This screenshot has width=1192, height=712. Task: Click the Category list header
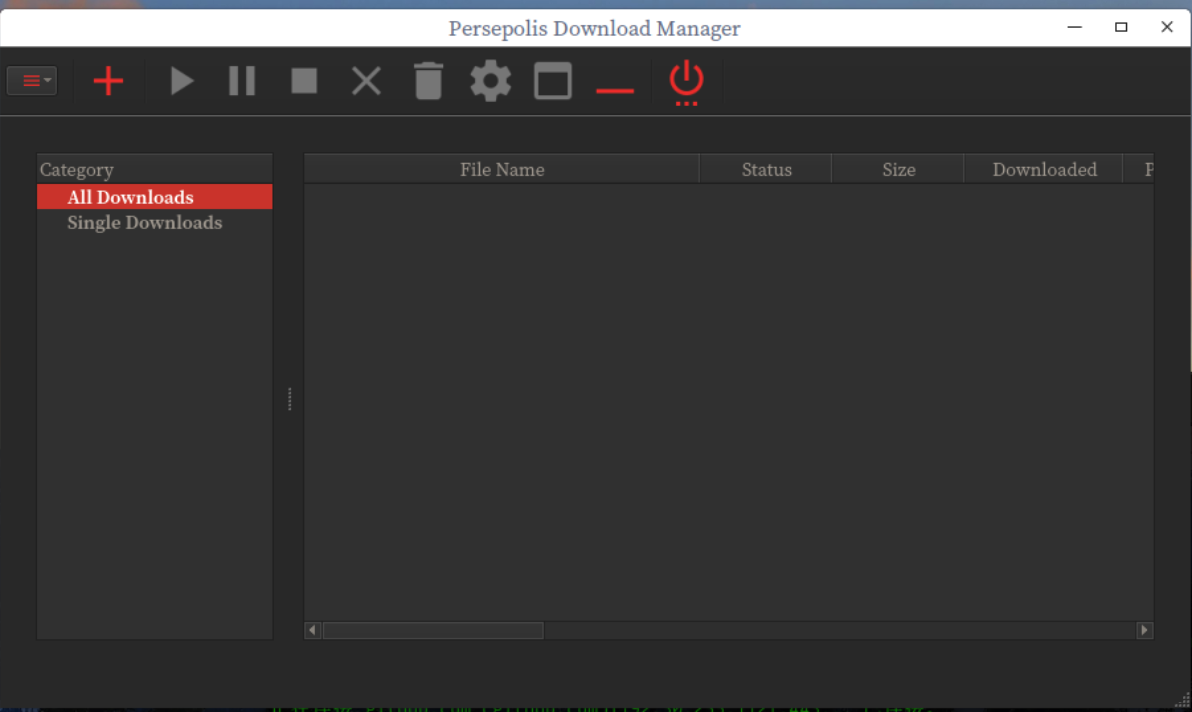point(155,169)
